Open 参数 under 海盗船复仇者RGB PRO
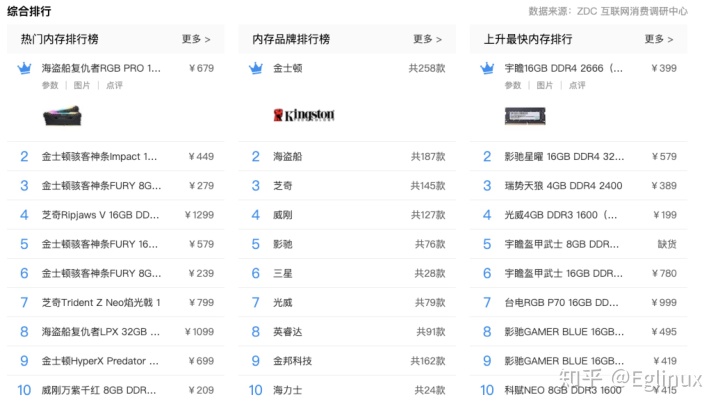This screenshot has width=720, height=411. [50, 85]
